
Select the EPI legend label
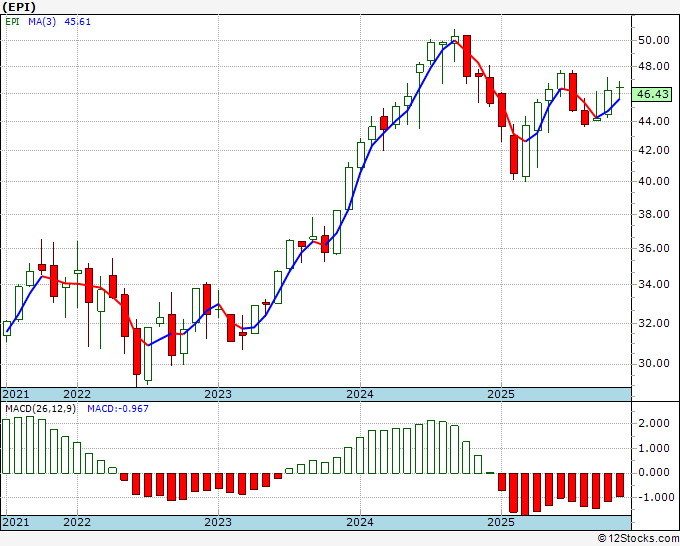(12, 22)
